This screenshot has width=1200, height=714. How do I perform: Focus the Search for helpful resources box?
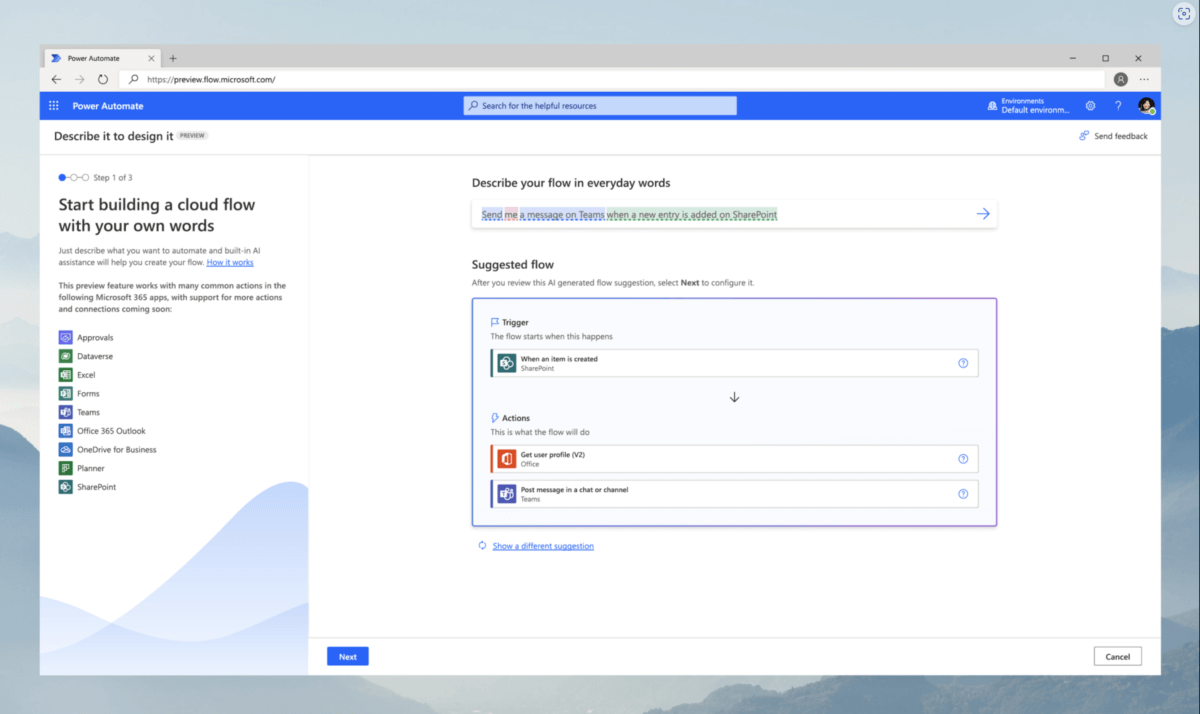tap(600, 106)
